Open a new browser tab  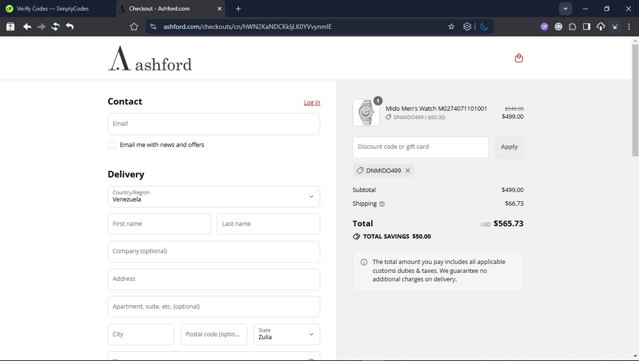point(238,9)
